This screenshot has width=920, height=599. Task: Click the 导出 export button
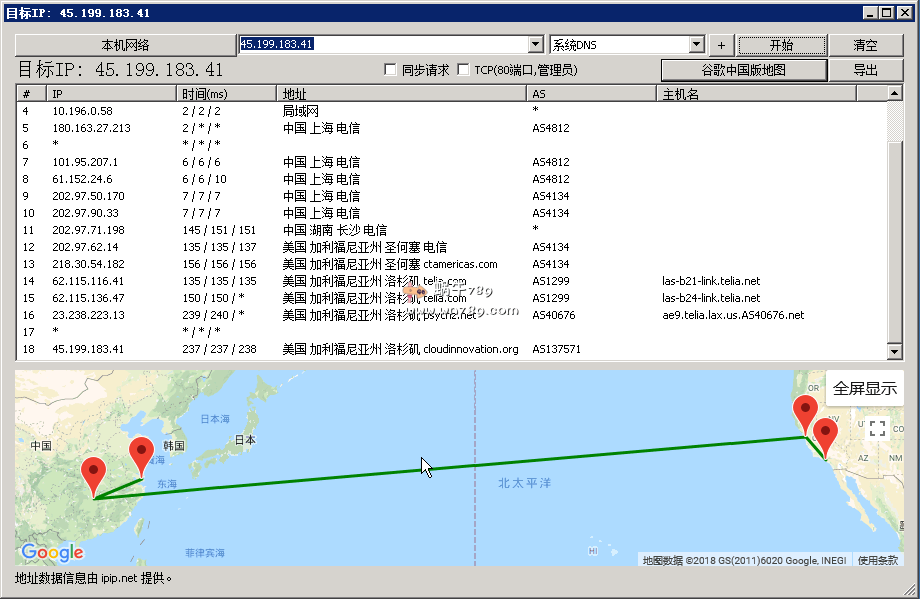pyautogui.click(x=865, y=70)
